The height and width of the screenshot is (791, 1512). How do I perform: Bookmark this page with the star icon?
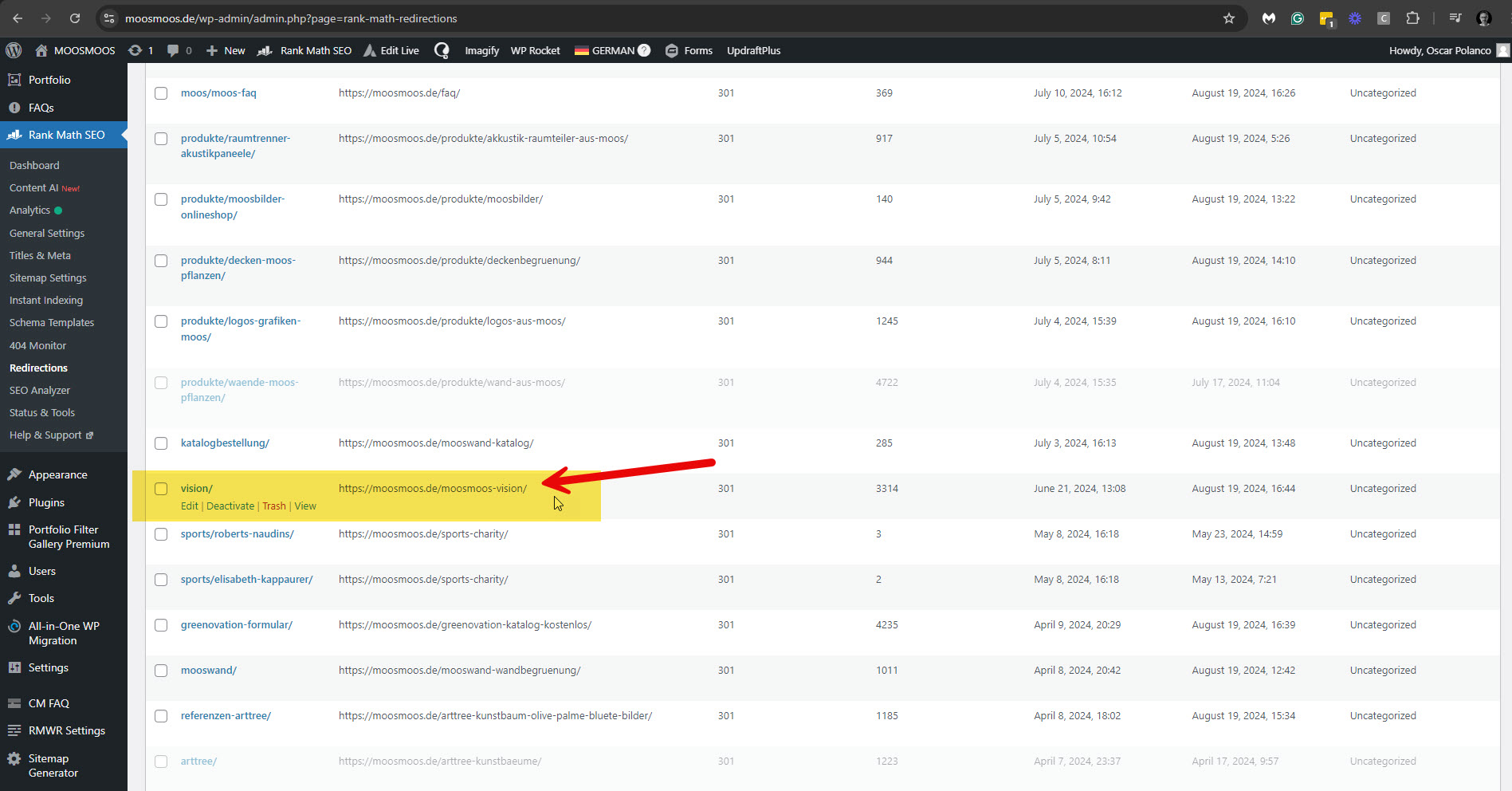1228,18
